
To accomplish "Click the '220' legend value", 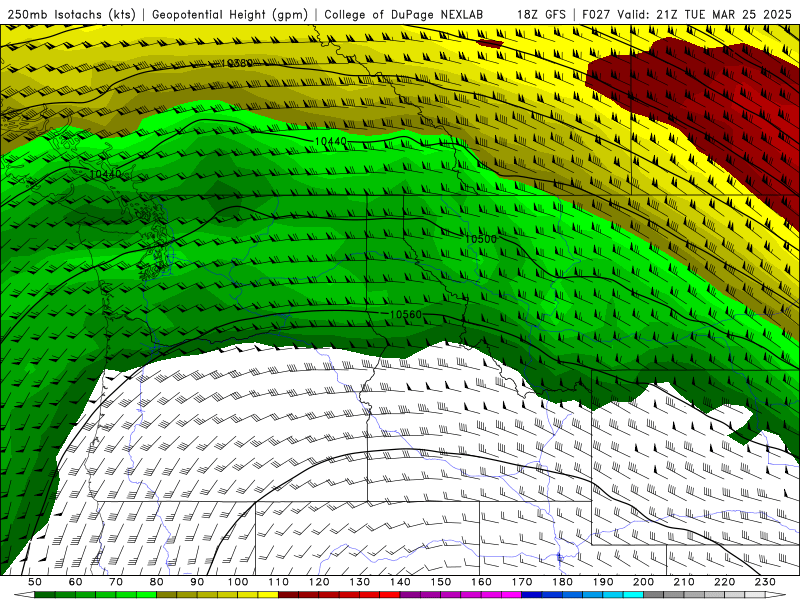I will point(725,582).
